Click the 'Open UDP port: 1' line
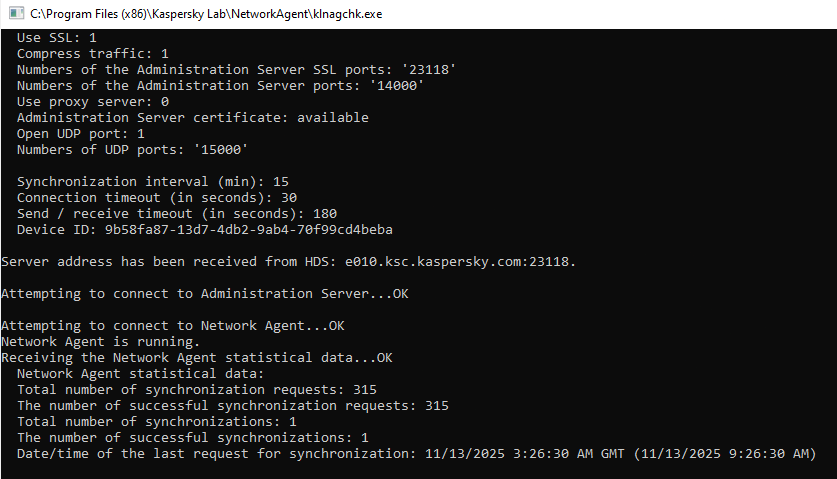The image size is (837, 479). pyautogui.click(x=81, y=133)
